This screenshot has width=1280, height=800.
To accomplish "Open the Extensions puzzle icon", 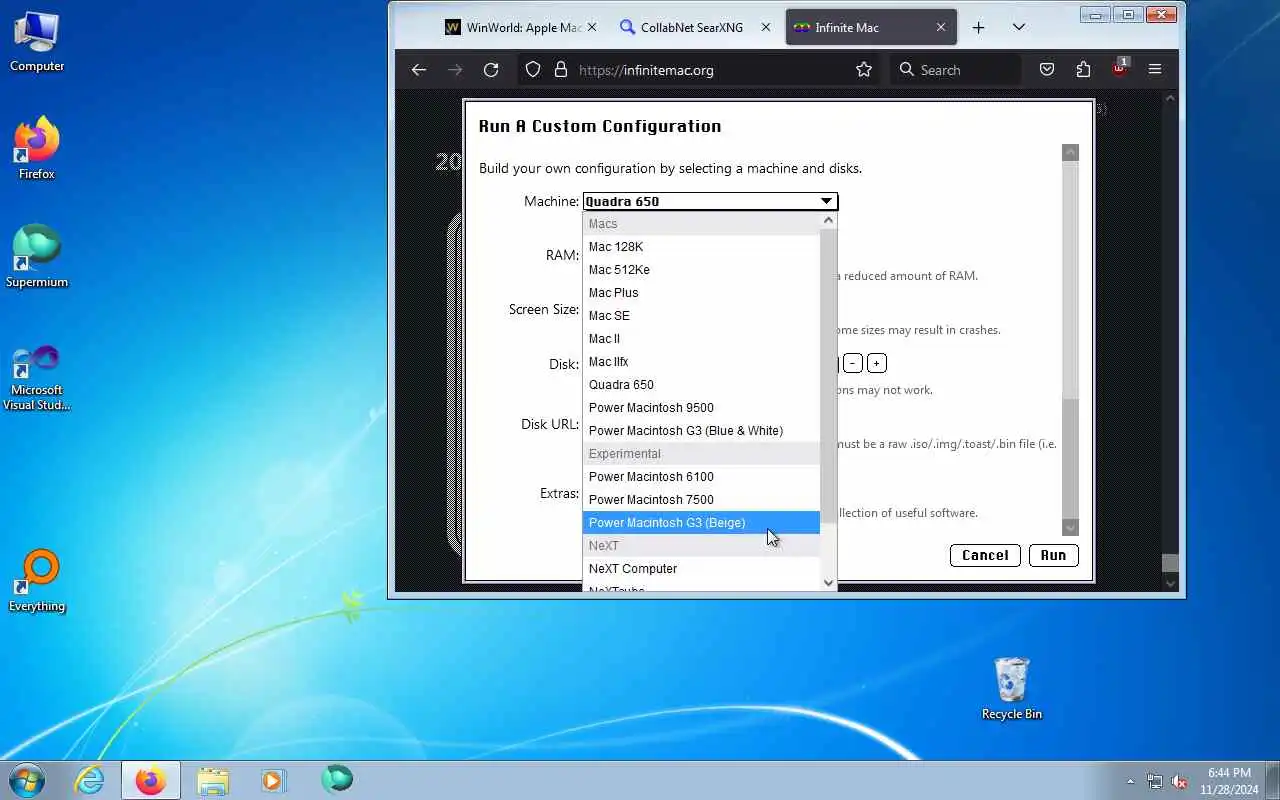I will [x=1083, y=69].
